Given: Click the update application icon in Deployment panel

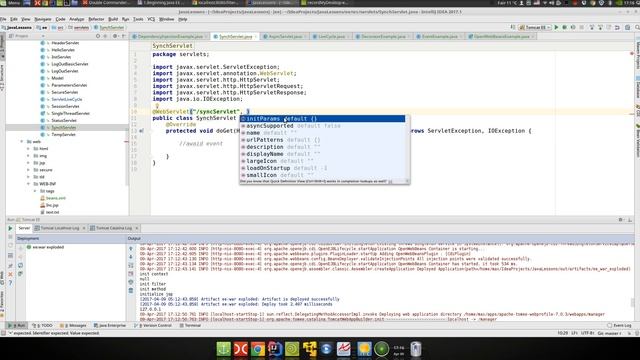Looking at the screenshot, I should pyautogui.click(x=20, y=265).
